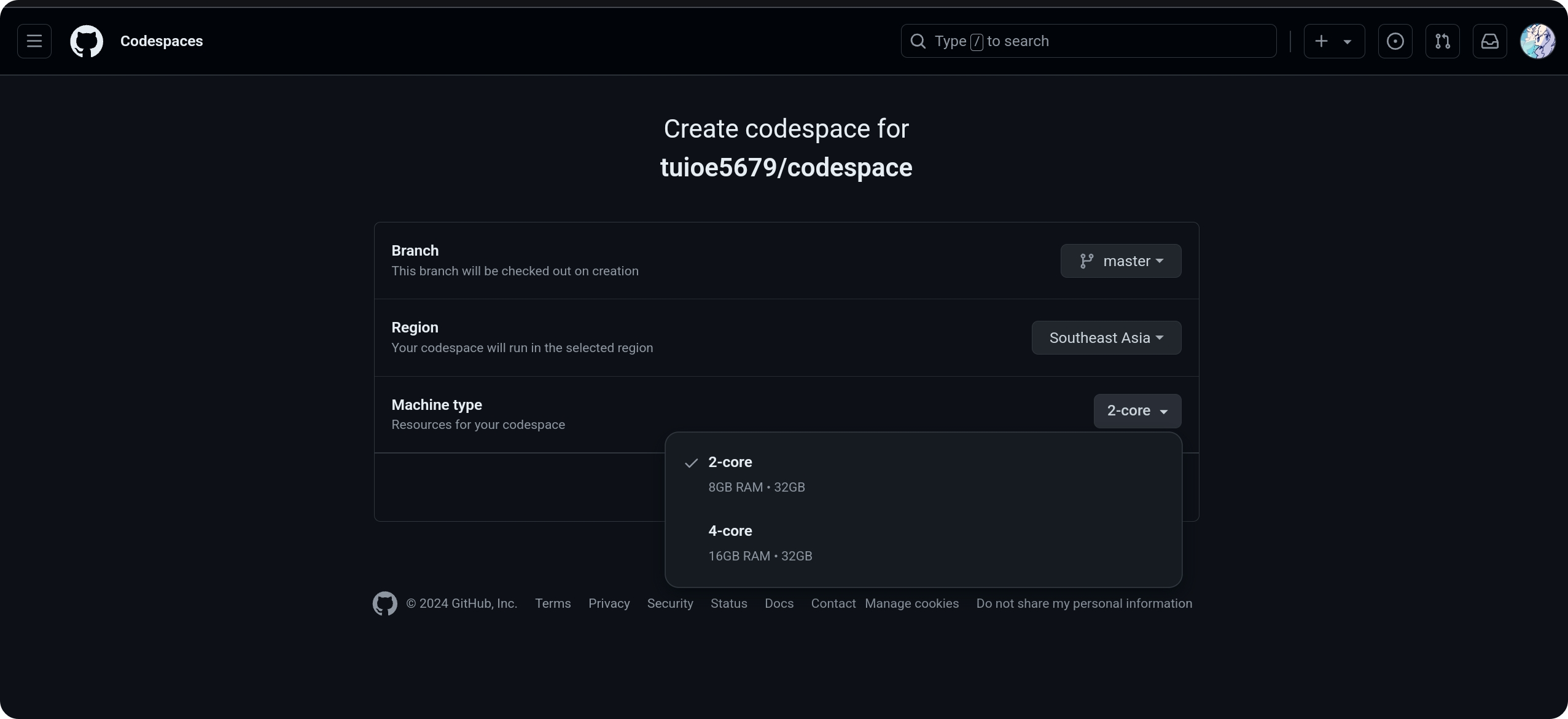The height and width of the screenshot is (719, 1568).
Task: Open the issues icon in header
Action: click(1395, 41)
